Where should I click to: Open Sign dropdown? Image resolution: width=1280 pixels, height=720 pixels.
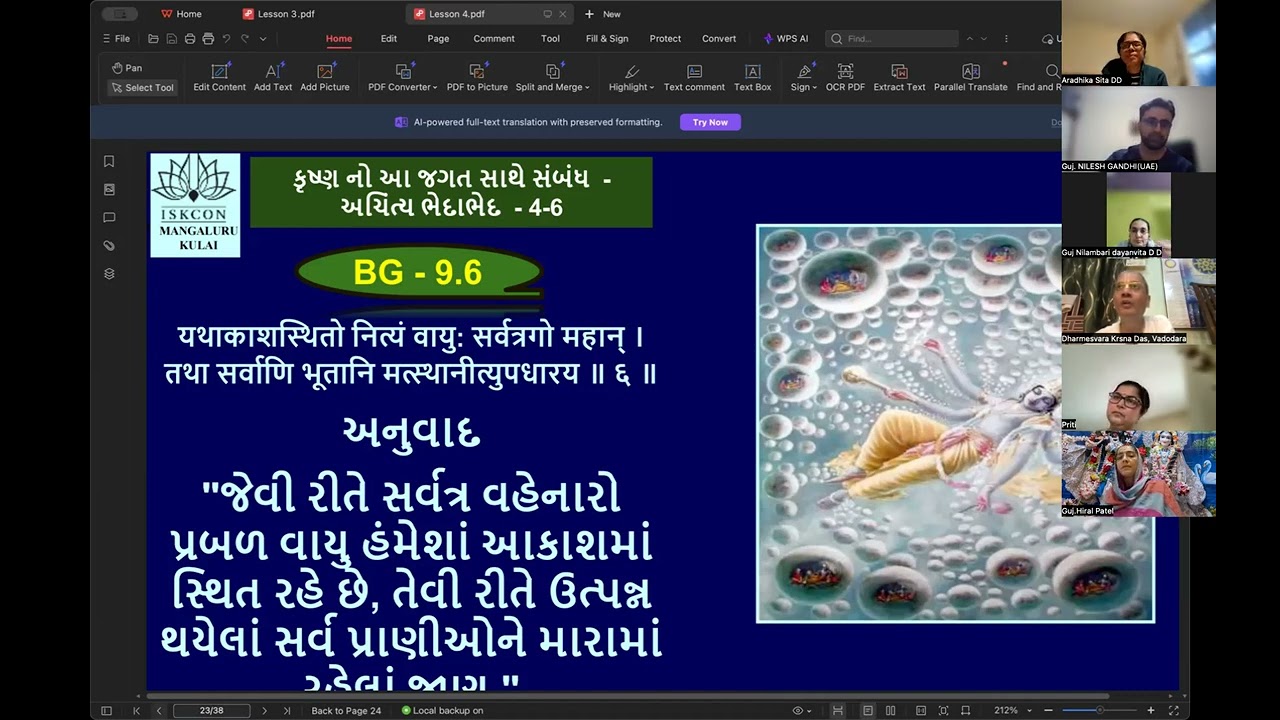point(804,78)
